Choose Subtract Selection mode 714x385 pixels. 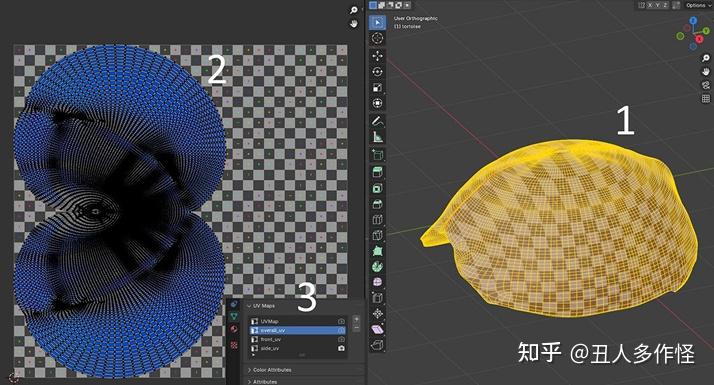click(x=390, y=5)
